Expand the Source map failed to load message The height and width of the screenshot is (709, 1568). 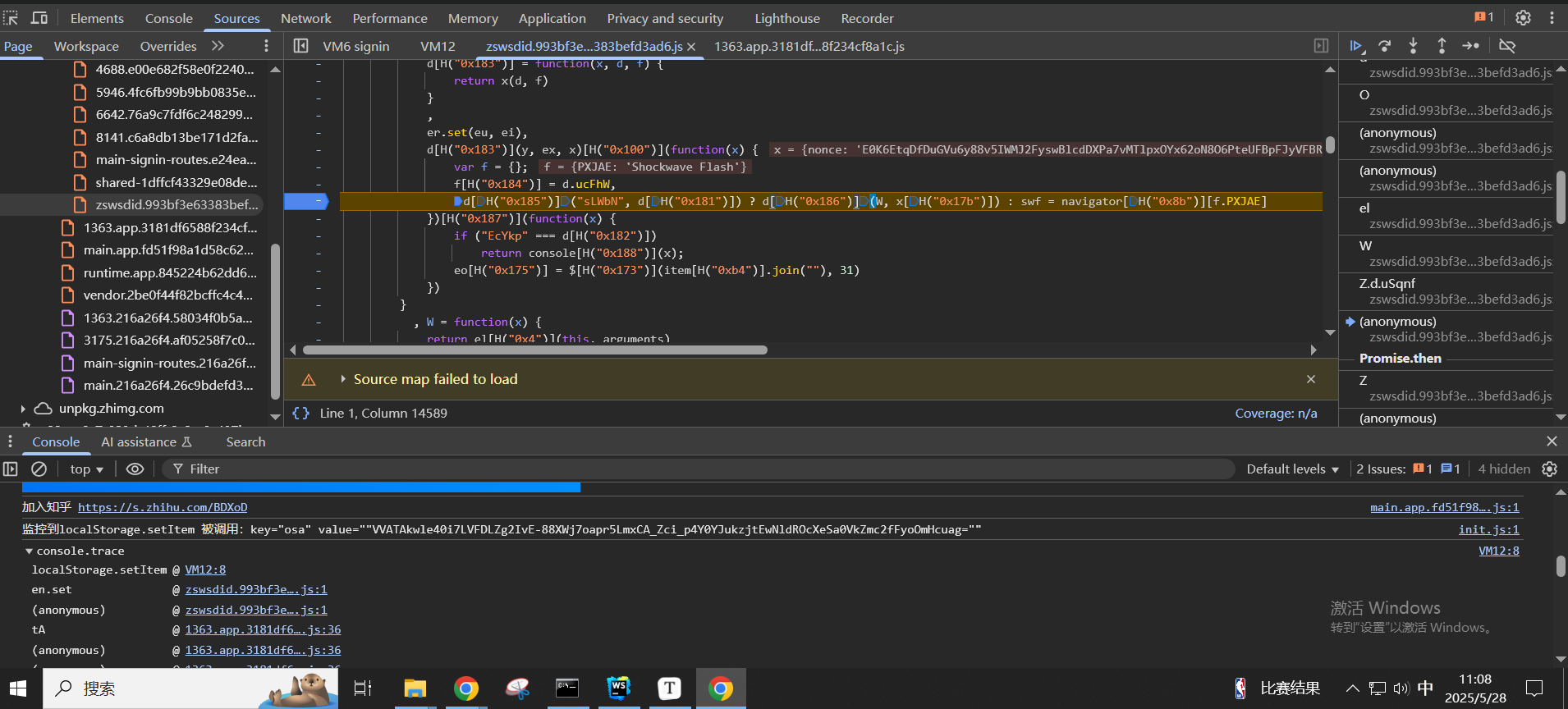click(x=343, y=379)
